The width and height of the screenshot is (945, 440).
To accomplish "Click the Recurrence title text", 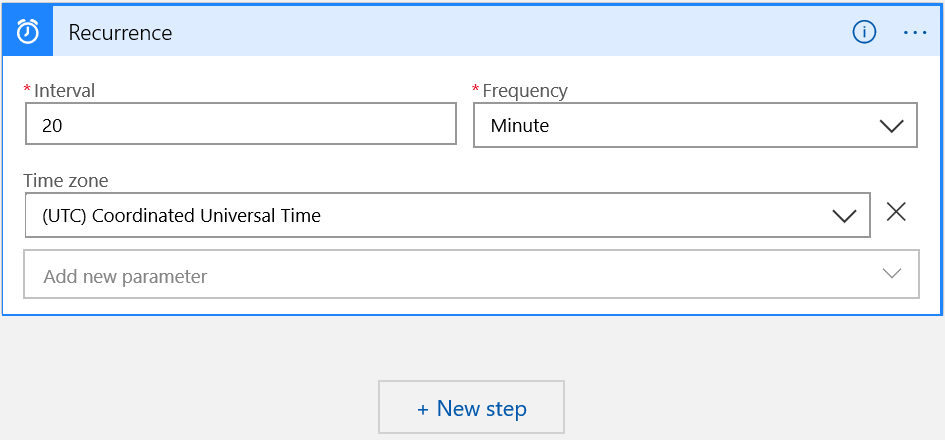I will 120,32.
